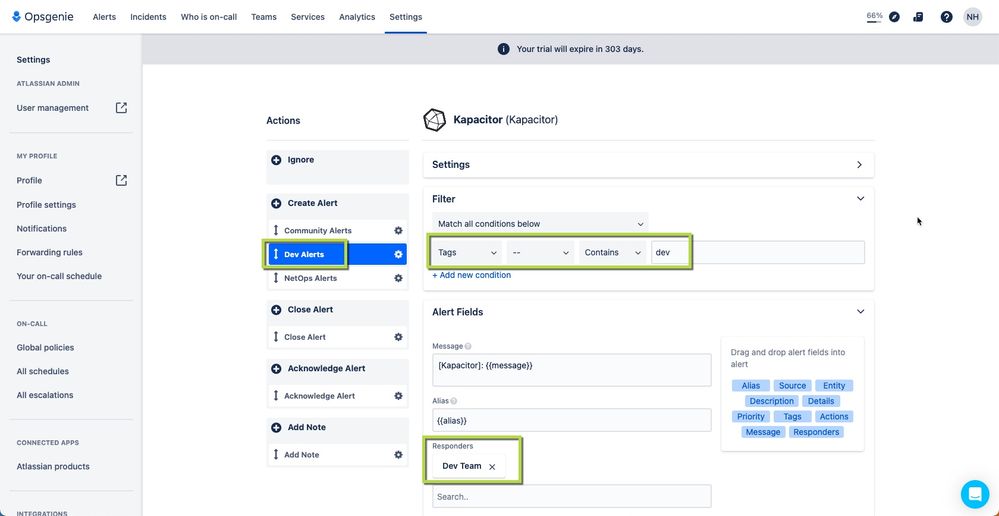Click plus icon next to Add Note heading
The image size is (999, 516).
[276, 427]
